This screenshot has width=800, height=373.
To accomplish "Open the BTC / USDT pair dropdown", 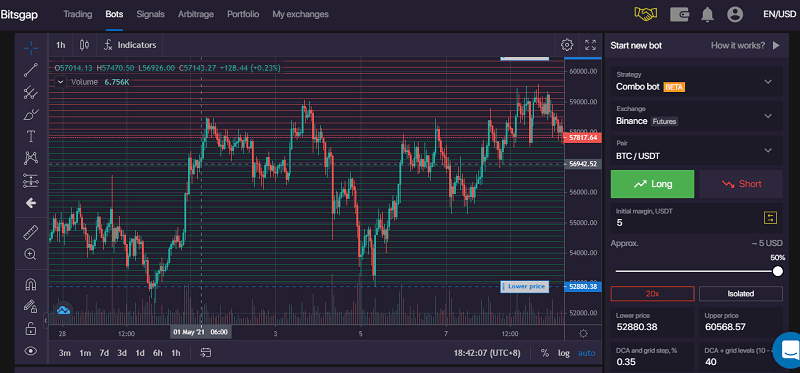I will pyautogui.click(x=696, y=150).
